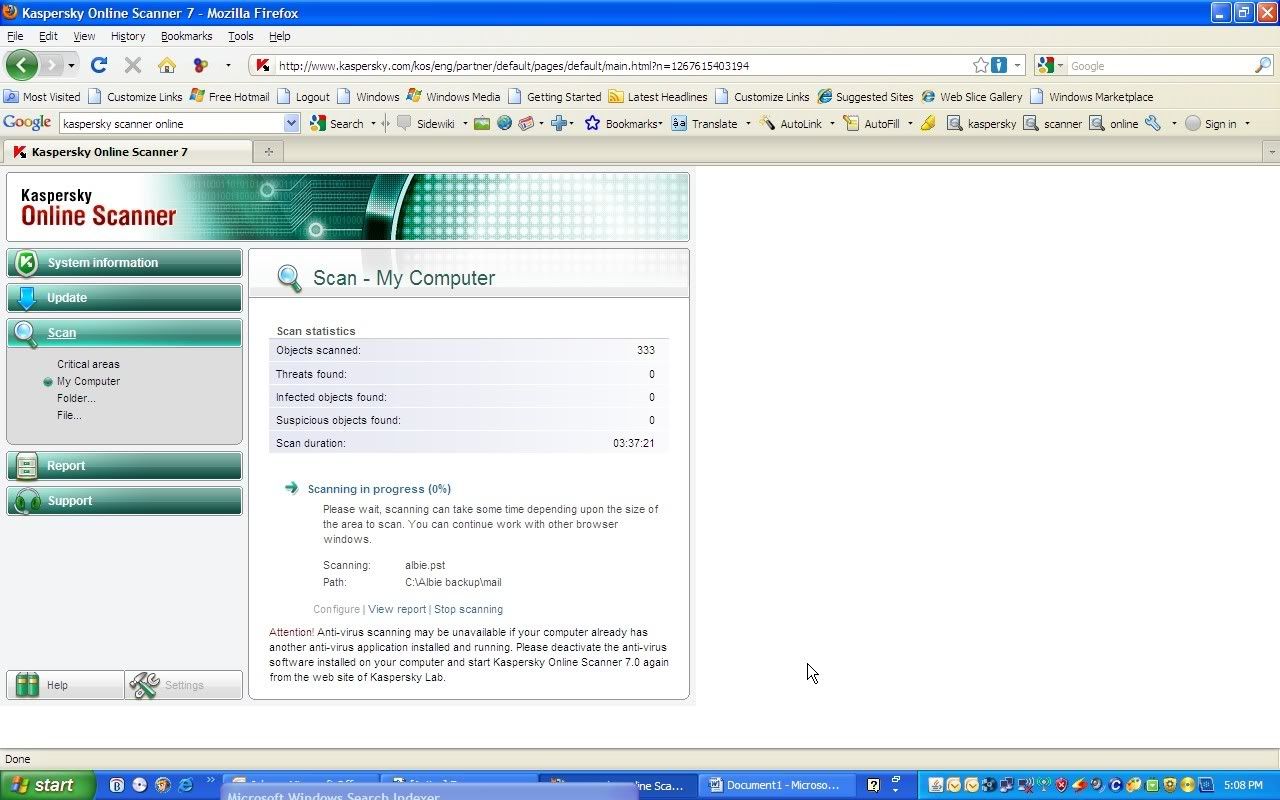Click the Stop scanning link
Image resolution: width=1280 pixels, height=800 pixels.
468,609
